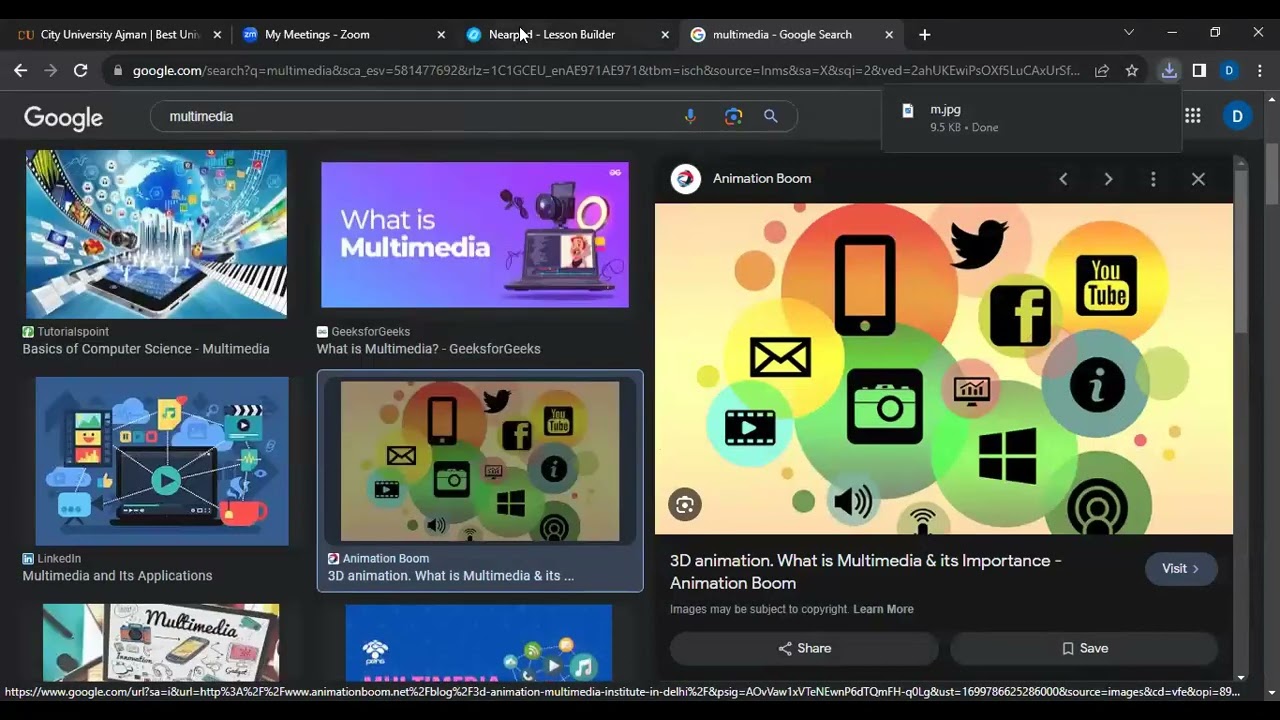
Task: Close the City University Ajman tab
Action: pyautogui.click(x=217, y=34)
